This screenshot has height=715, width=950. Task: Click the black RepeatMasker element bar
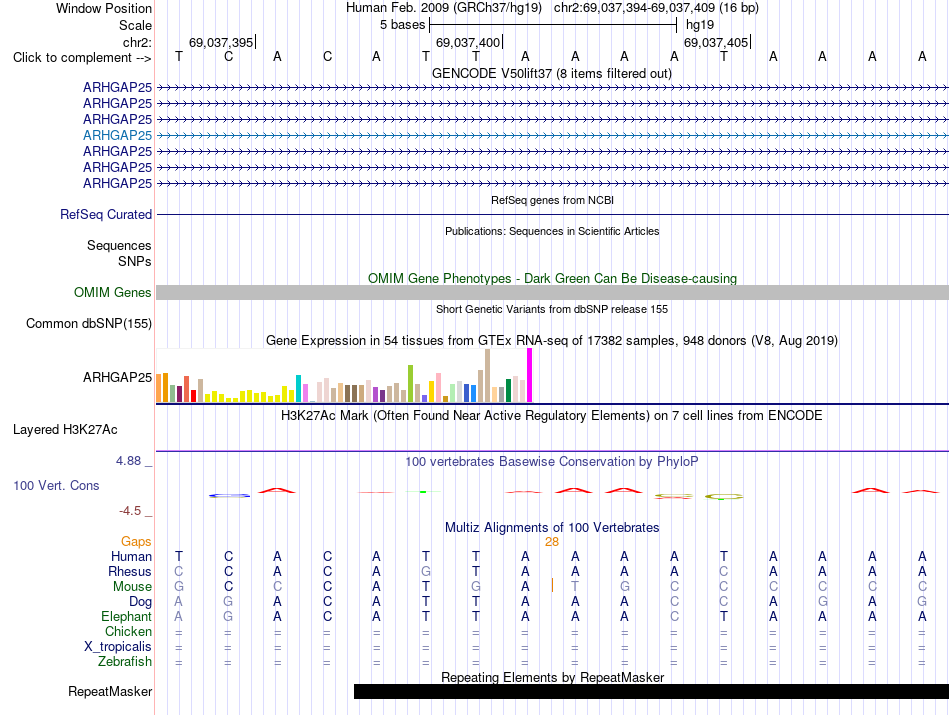(651, 691)
